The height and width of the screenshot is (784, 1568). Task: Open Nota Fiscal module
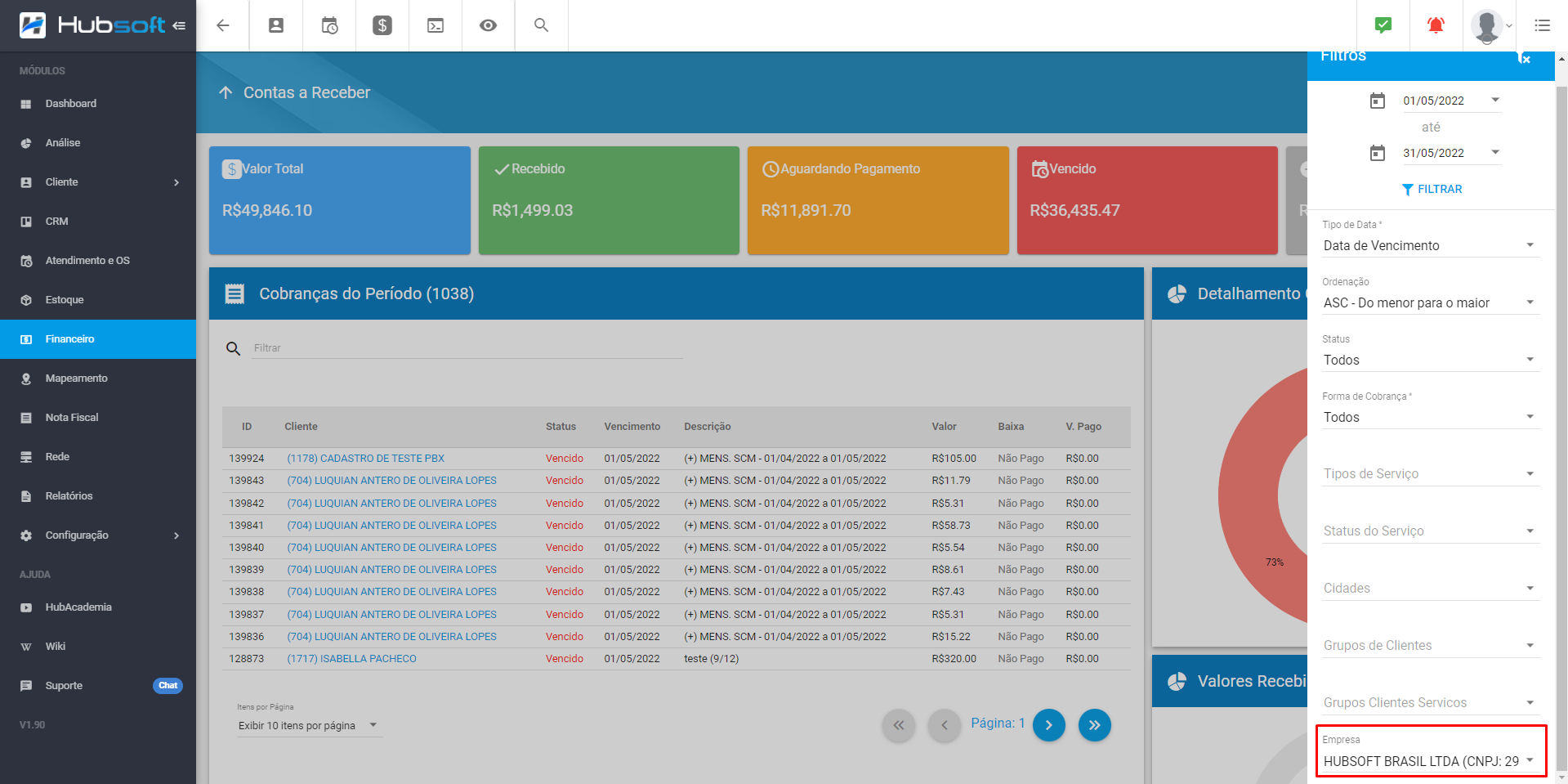tap(98, 418)
